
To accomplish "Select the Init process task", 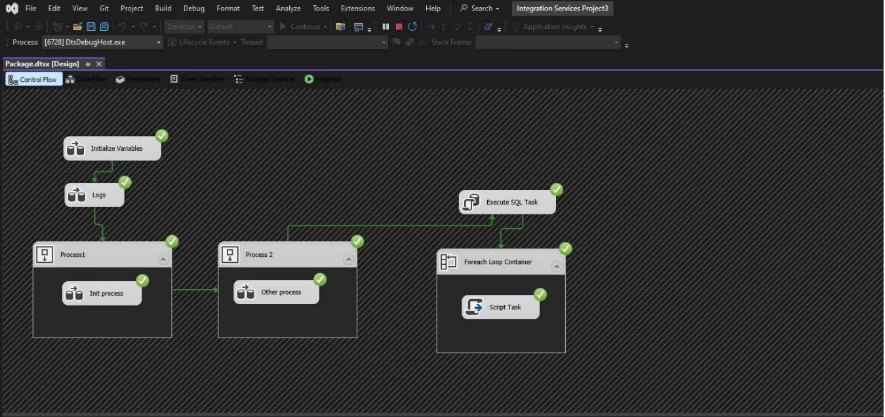I will (x=102, y=293).
